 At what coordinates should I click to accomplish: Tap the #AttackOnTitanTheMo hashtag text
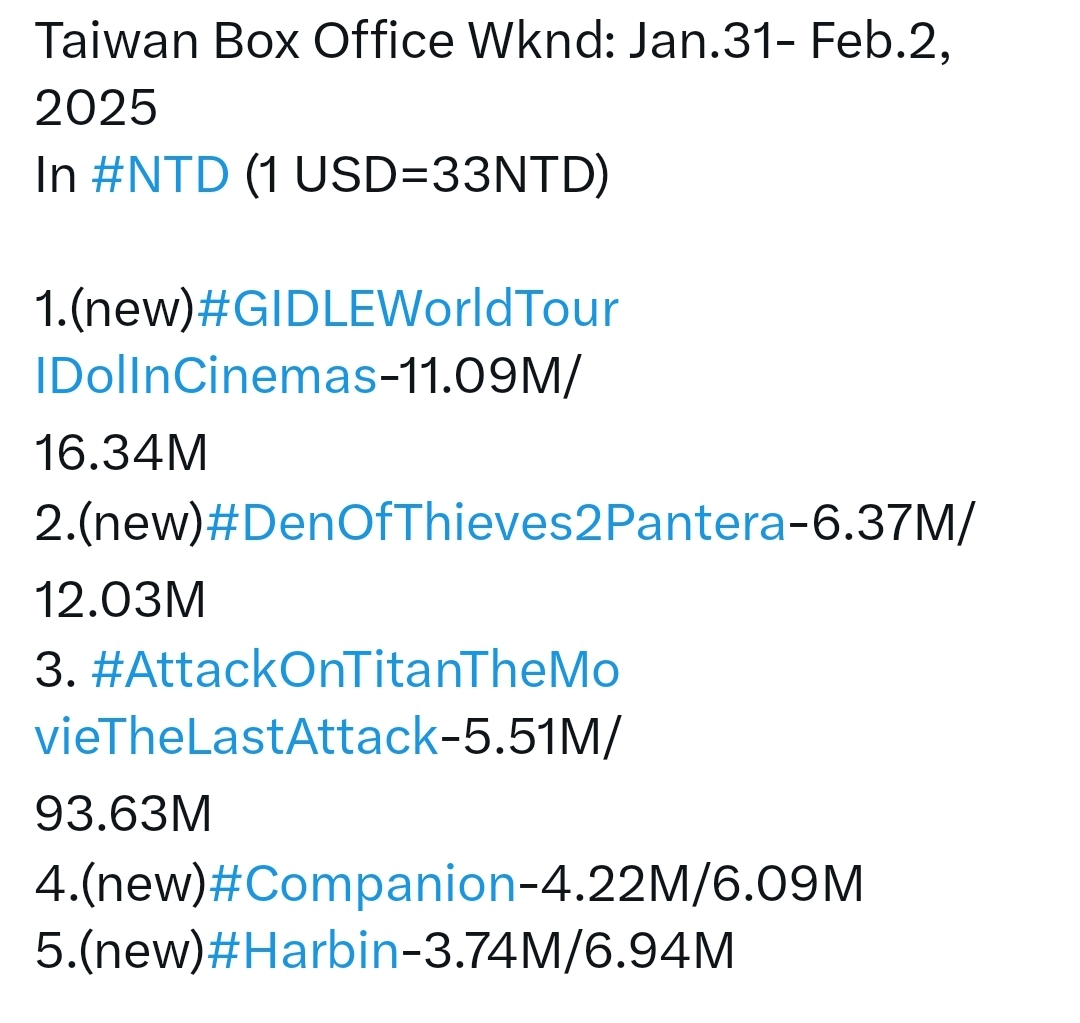pyautogui.click(x=355, y=671)
